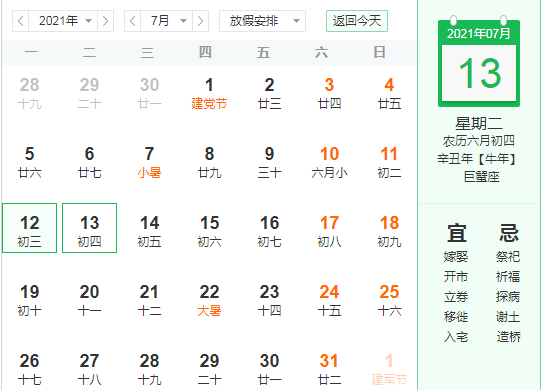Select July 18 初九
This screenshot has height=390, width=541.
(389, 231)
